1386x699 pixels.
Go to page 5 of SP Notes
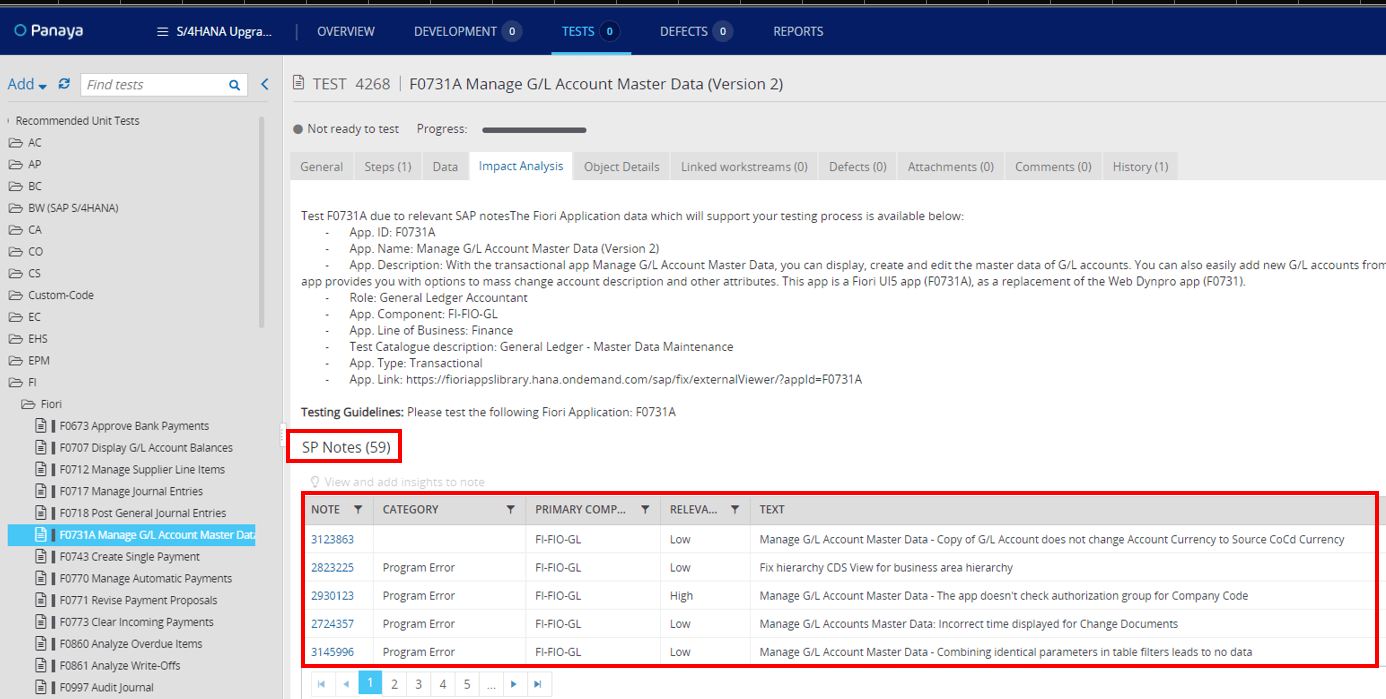click(x=467, y=684)
